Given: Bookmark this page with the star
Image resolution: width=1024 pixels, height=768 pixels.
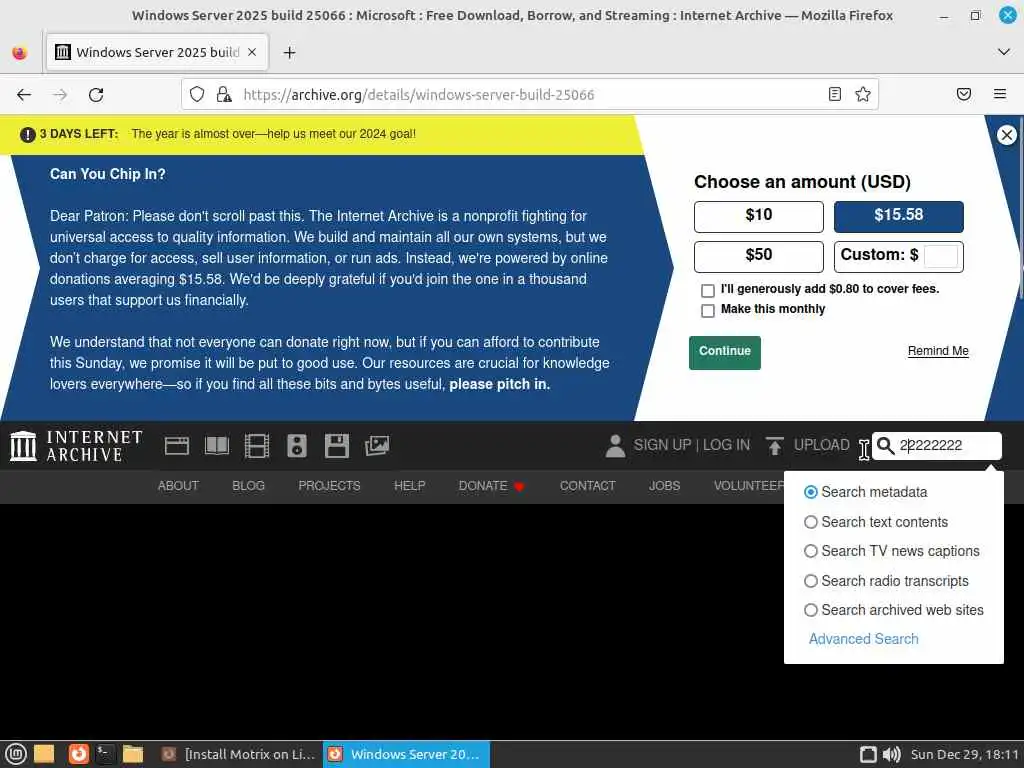Looking at the screenshot, I should tap(863, 95).
